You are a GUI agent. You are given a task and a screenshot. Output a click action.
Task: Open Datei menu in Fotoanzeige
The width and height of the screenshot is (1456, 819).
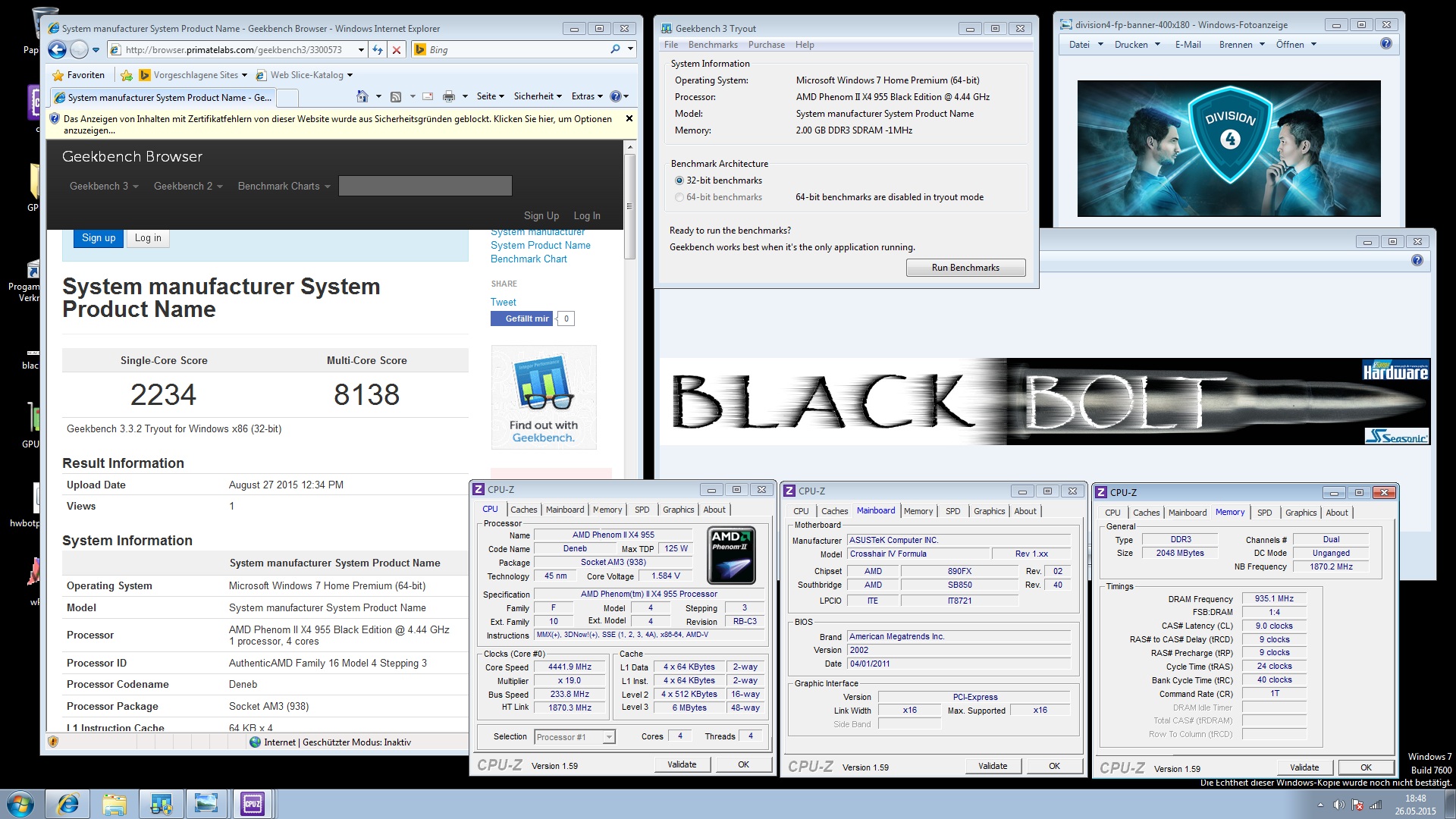click(1086, 45)
